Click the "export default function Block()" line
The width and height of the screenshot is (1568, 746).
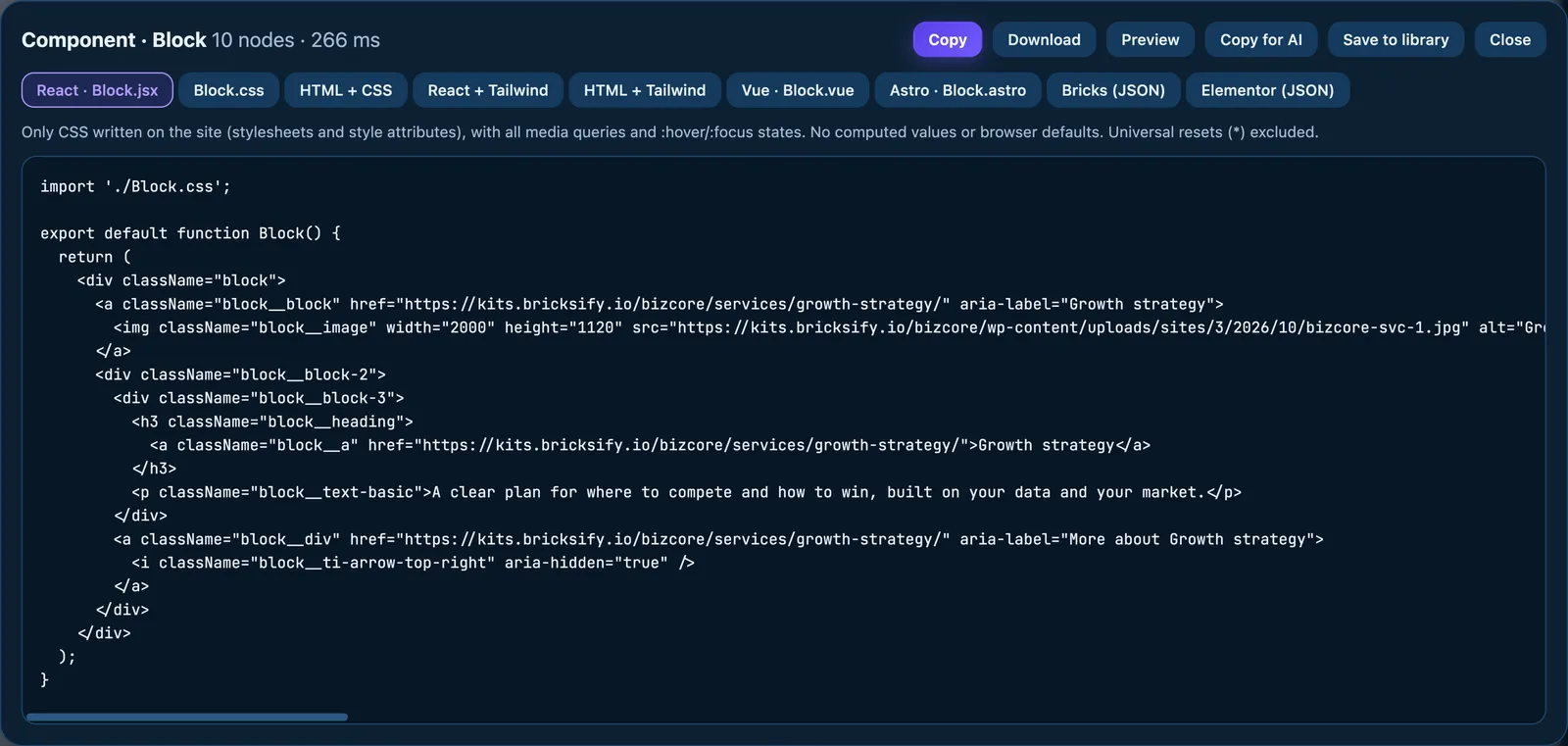pos(190,233)
